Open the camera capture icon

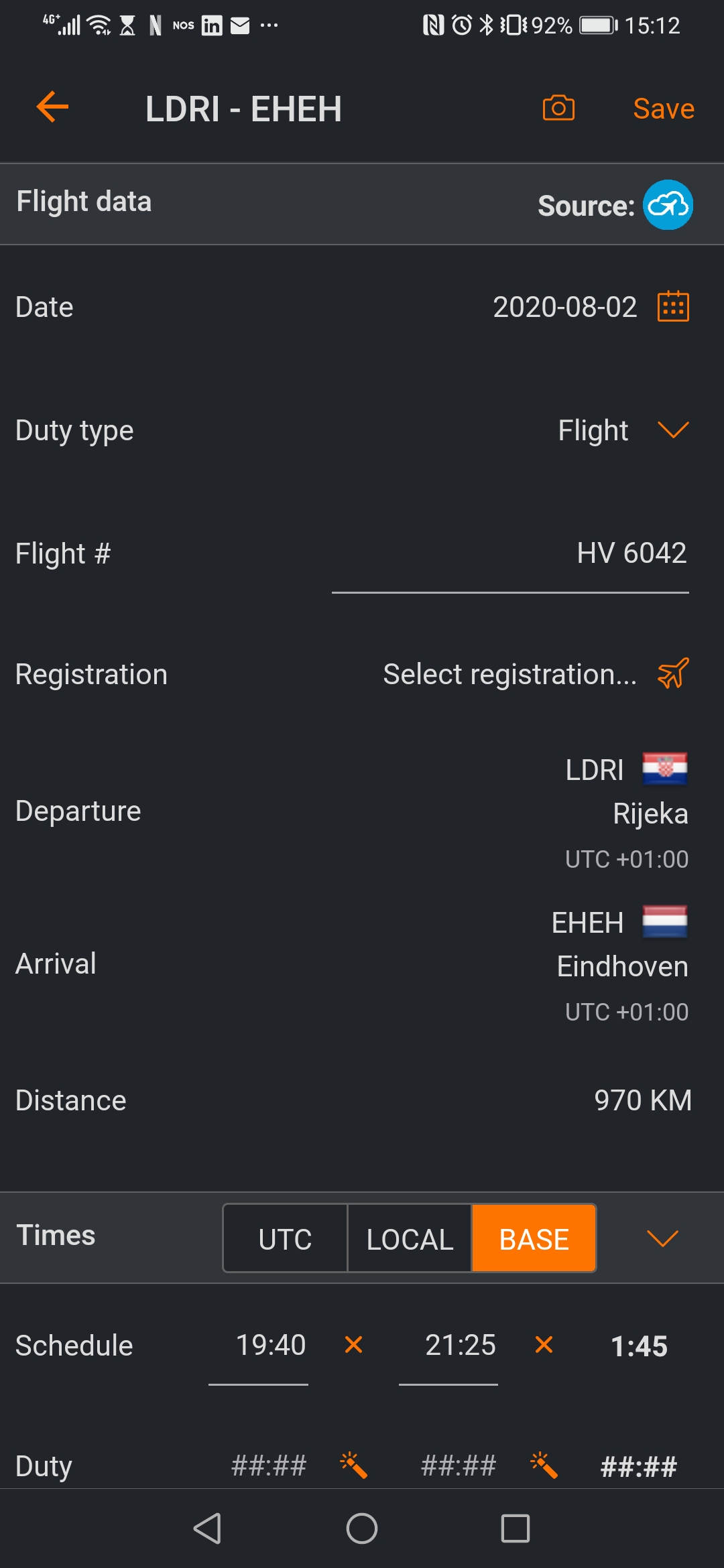[558, 108]
